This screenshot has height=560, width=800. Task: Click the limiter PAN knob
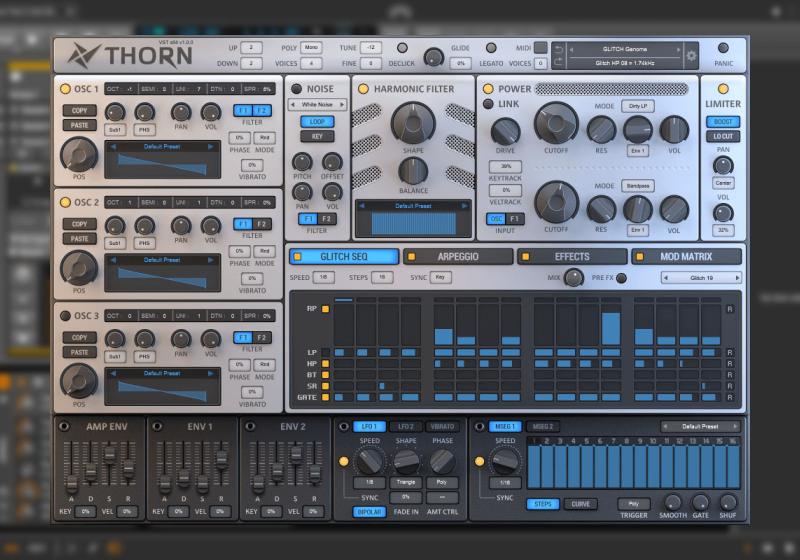coord(723,165)
